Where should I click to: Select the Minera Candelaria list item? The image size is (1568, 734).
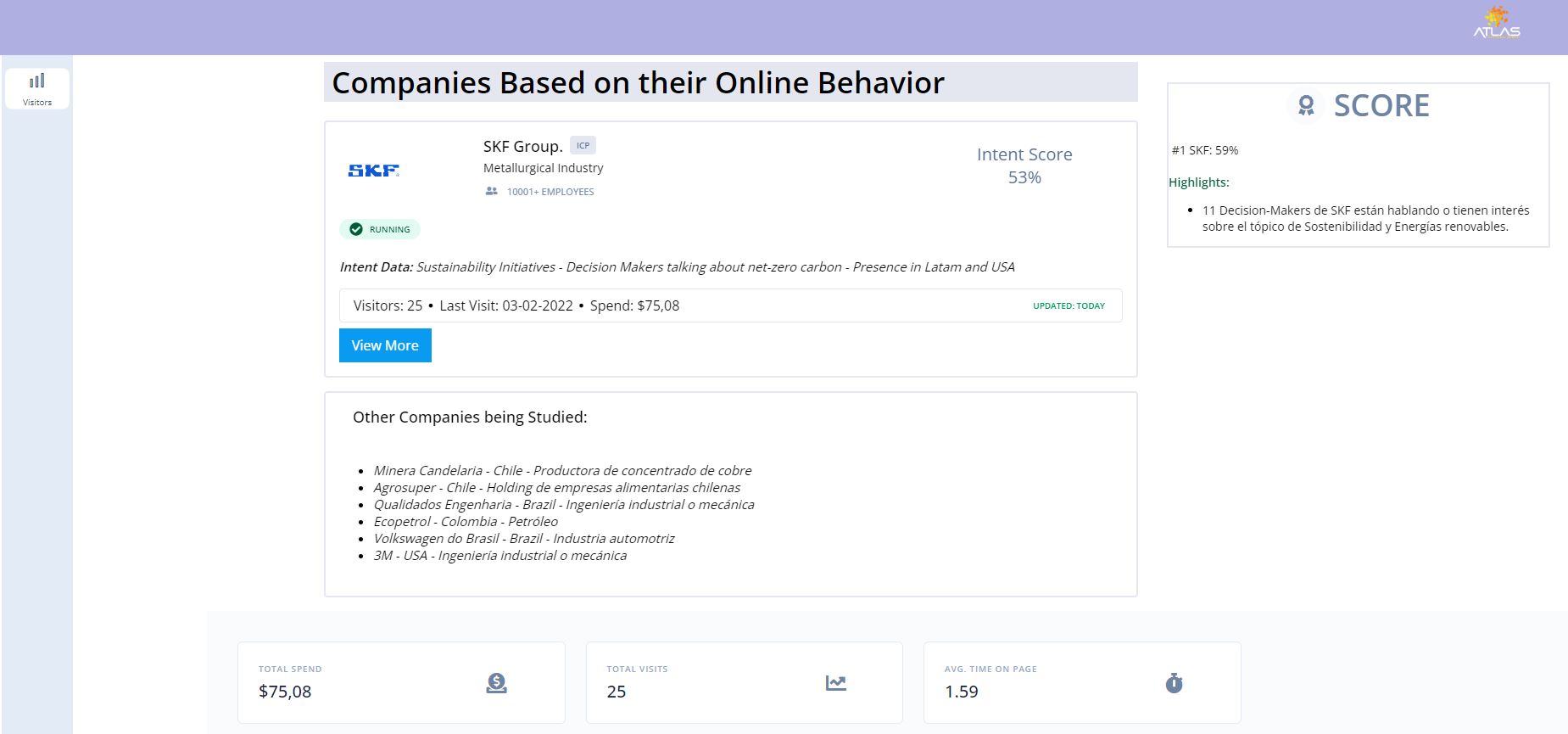(562, 470)
